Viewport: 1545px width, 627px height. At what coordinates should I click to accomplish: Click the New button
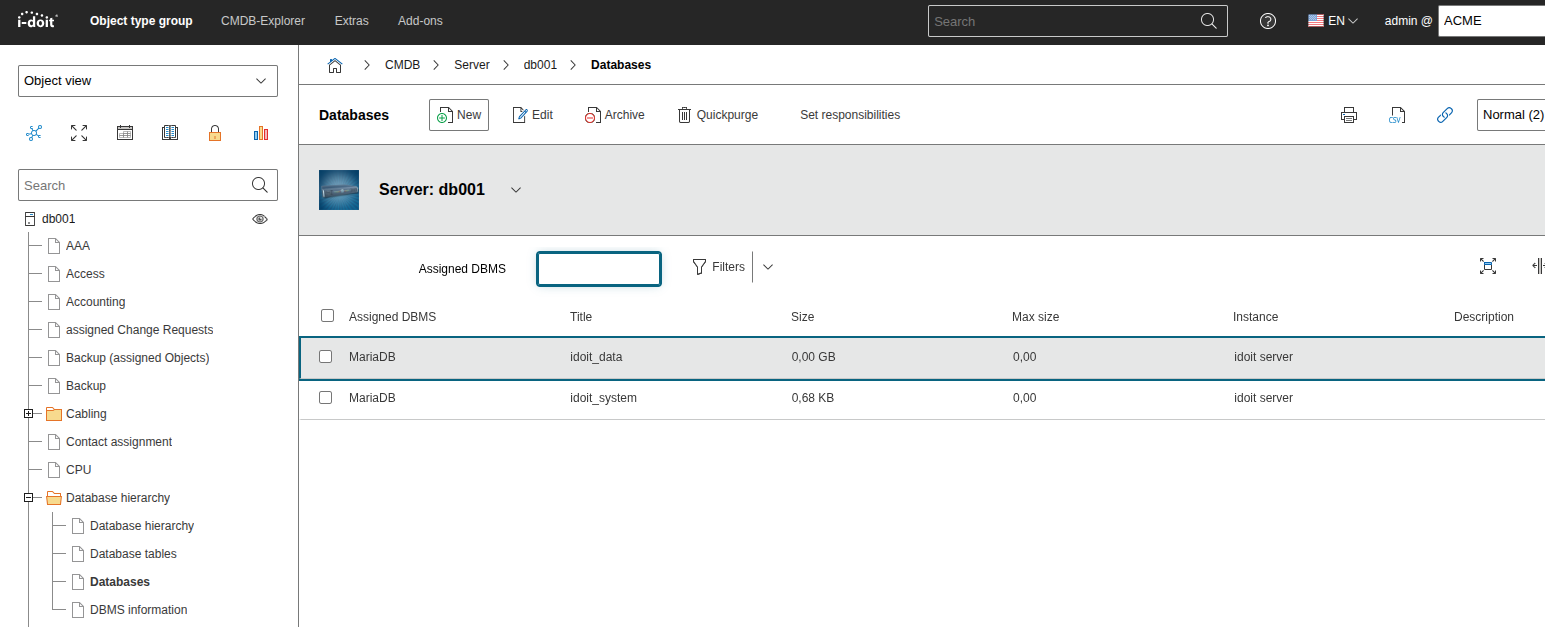point(459,115)
